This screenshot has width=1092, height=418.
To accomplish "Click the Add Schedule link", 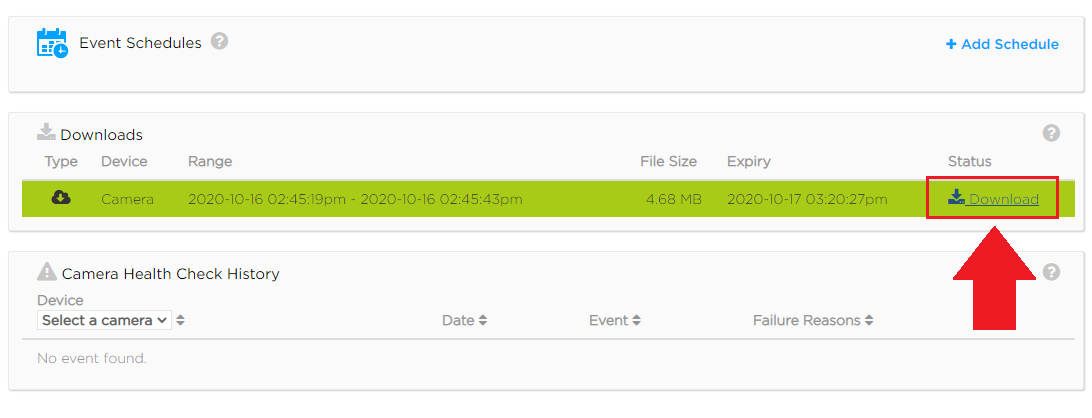I will tap(1002, 44).
